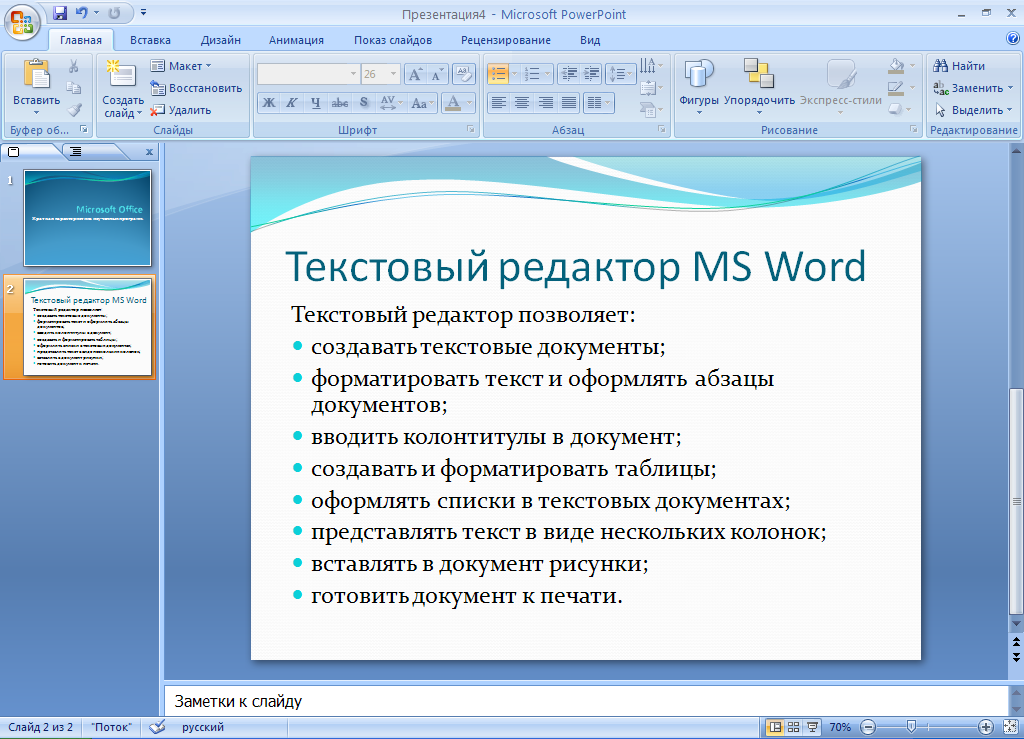Switch to the Анимация tab
Screen dimensions: 1024x739
pyautogui.click(x=296, y=40)
